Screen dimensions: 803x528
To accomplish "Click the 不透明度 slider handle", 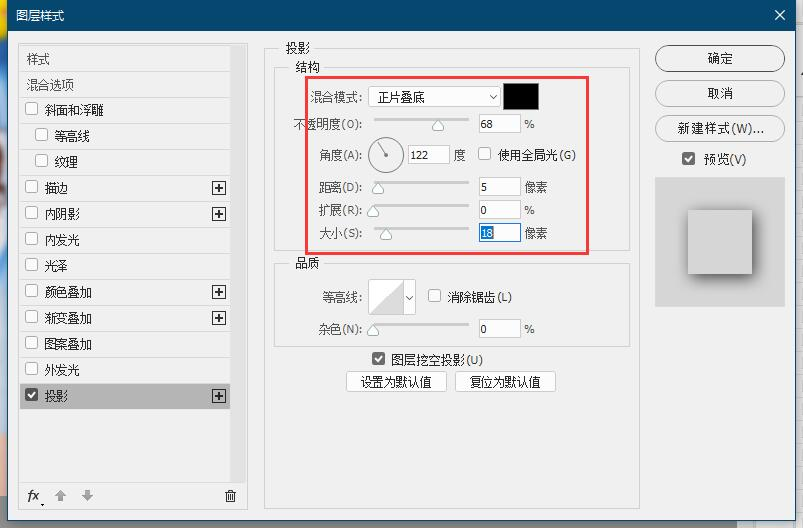I will click(x=438, y=126).
